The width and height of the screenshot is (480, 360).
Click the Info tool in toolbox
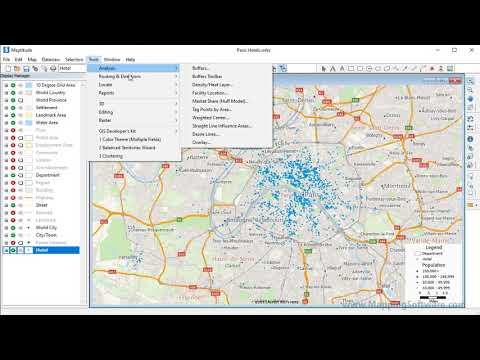point(470,139)
